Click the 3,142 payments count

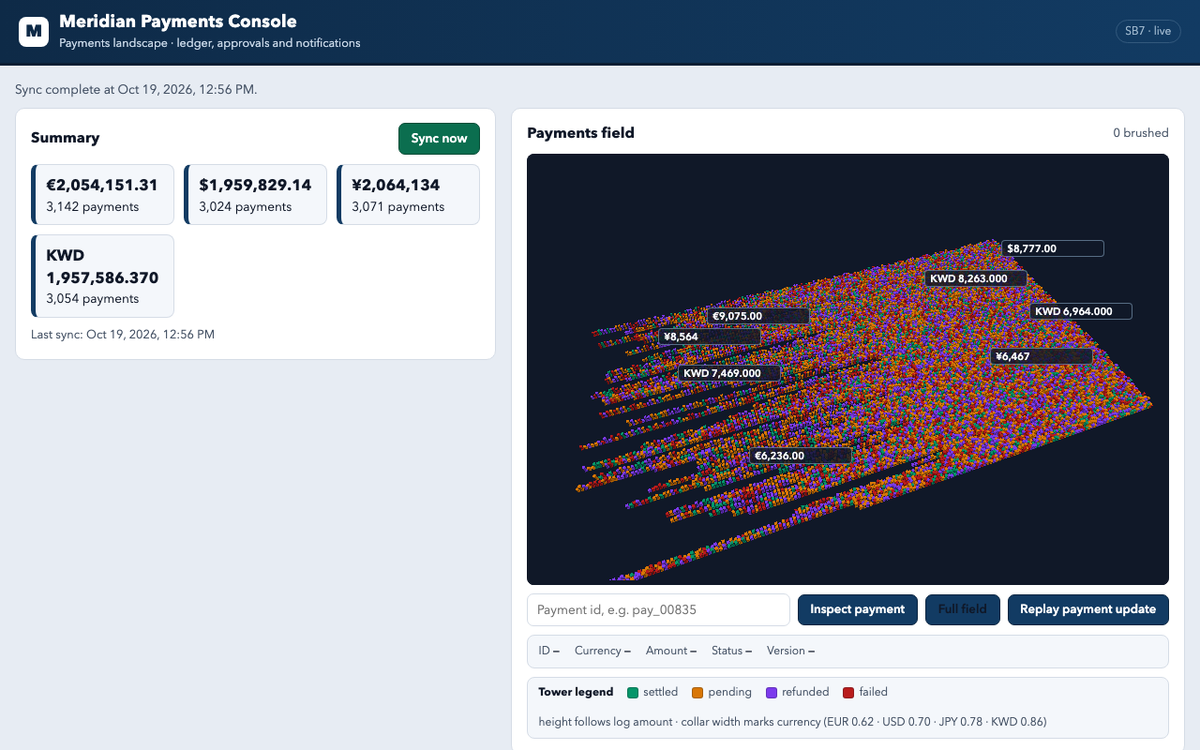click(93, 207)
